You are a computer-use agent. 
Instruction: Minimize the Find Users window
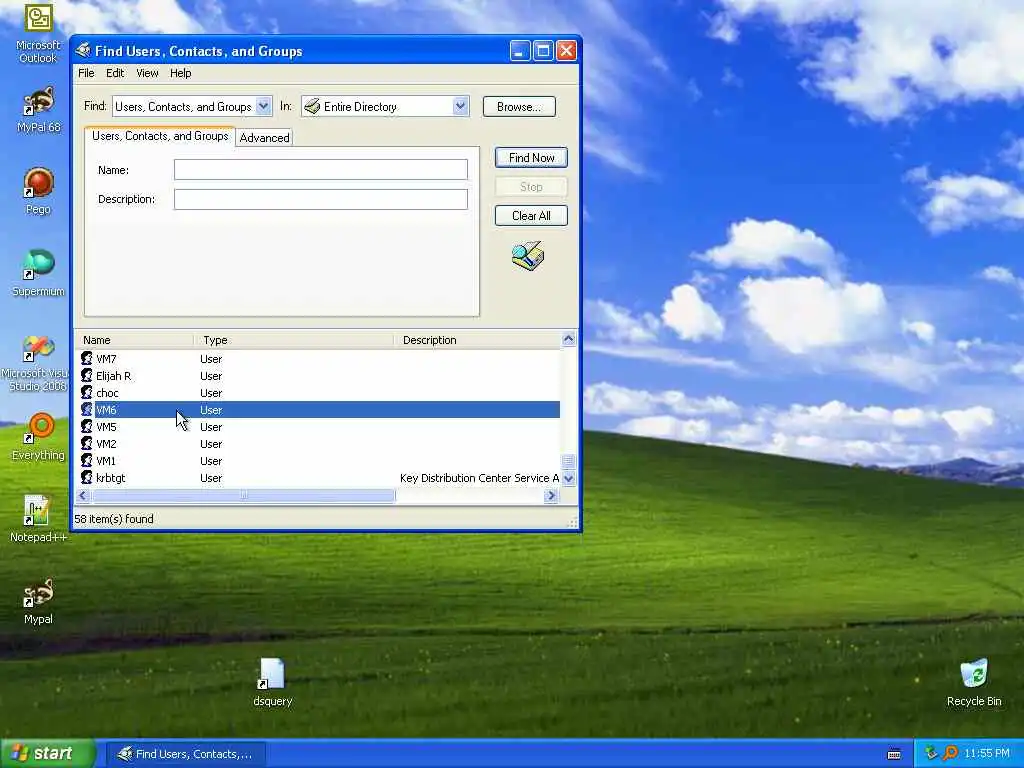520,51
